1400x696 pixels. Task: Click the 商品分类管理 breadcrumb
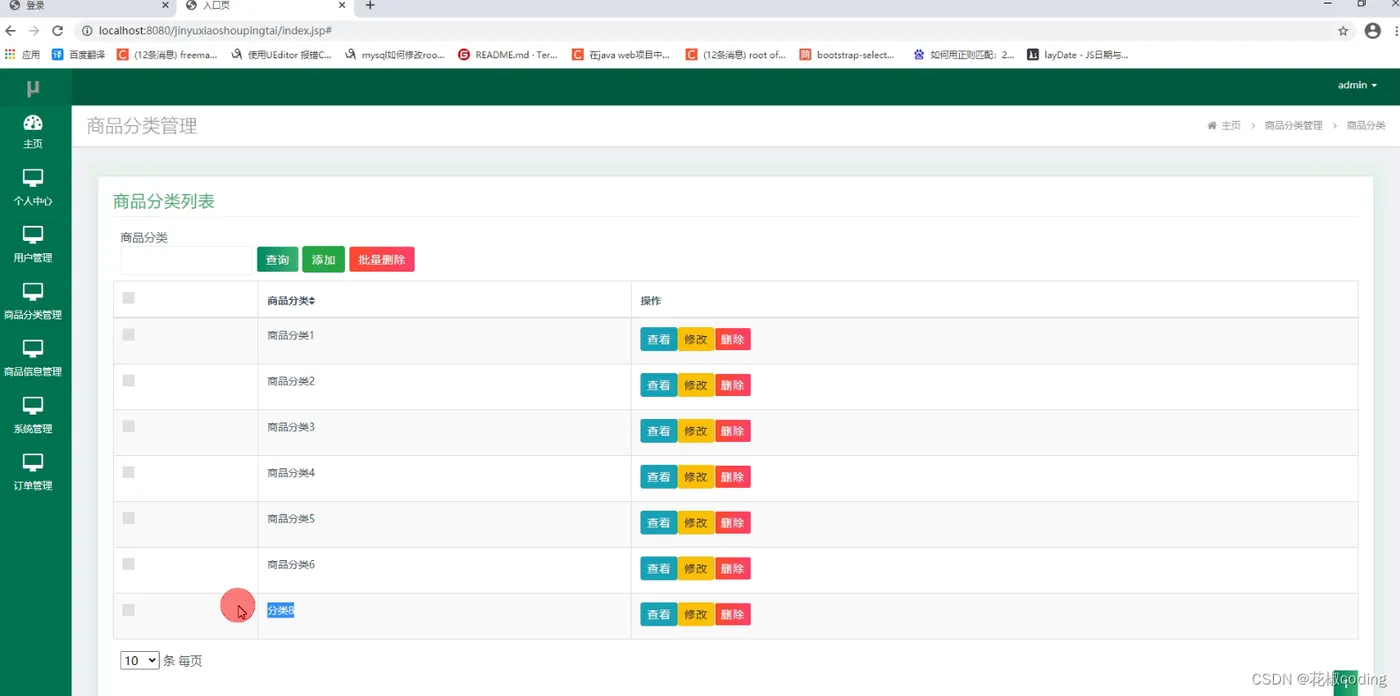pos(1293,126)
